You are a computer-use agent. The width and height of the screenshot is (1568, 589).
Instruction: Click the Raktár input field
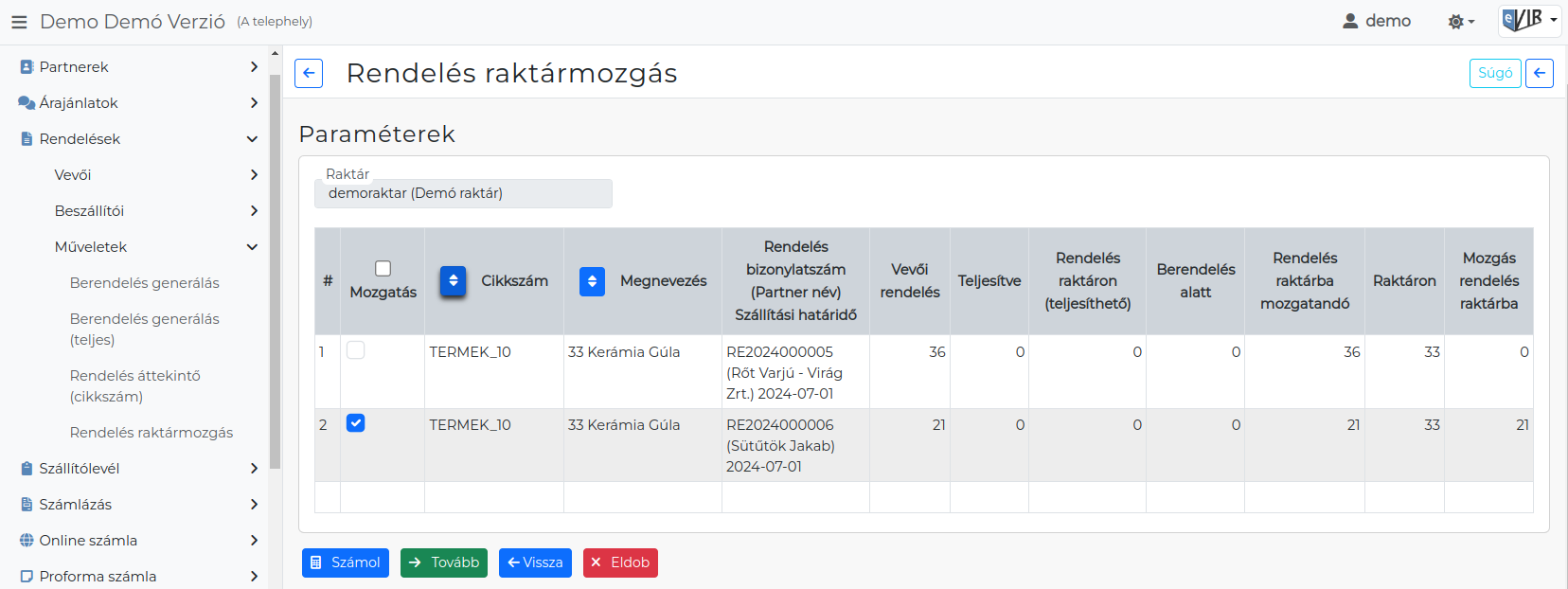463,193
